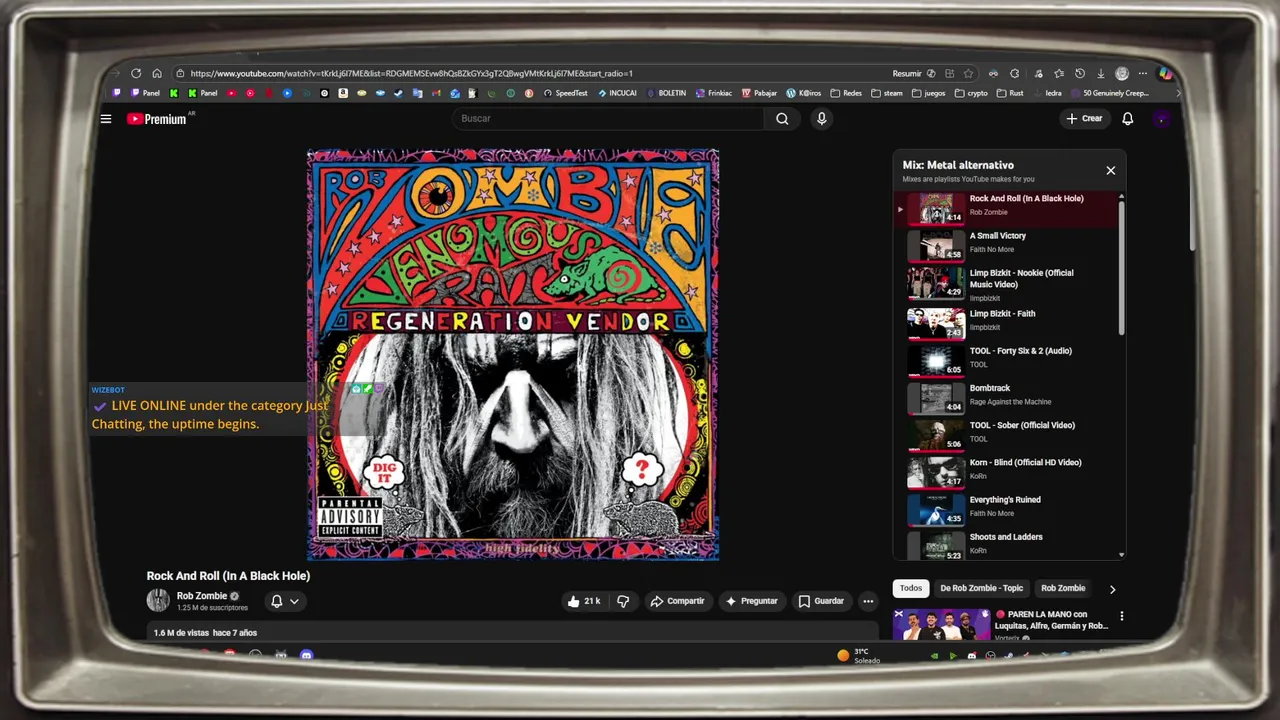Close the Mix: Metal alternativo playlist panel
Viewport: 1280px width, 720px height.
pos(1110,171)
